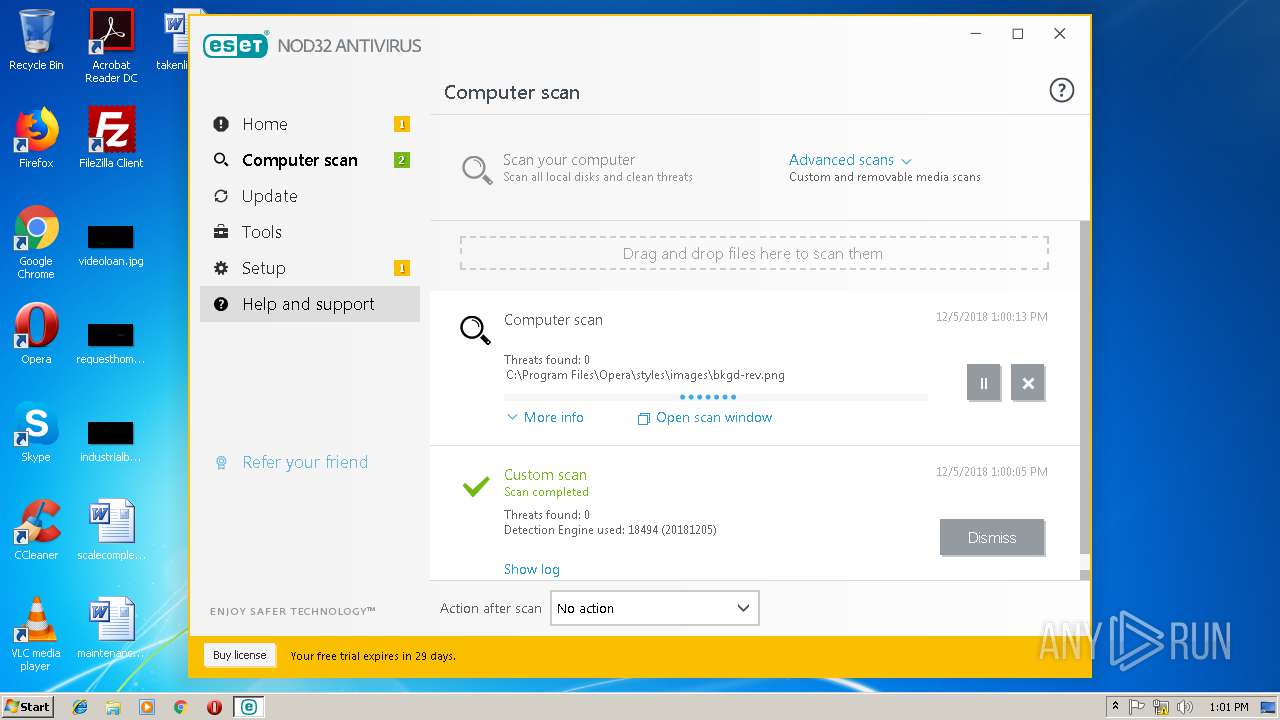Click the Help and support question icon

[221, 304]
